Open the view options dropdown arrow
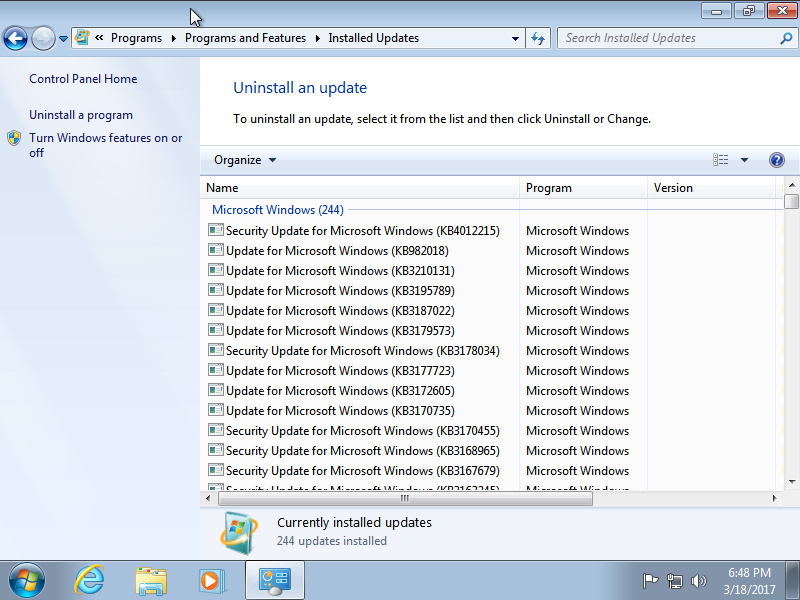The image size is (800, 600). pyautogui.click(x=744, y=160)
